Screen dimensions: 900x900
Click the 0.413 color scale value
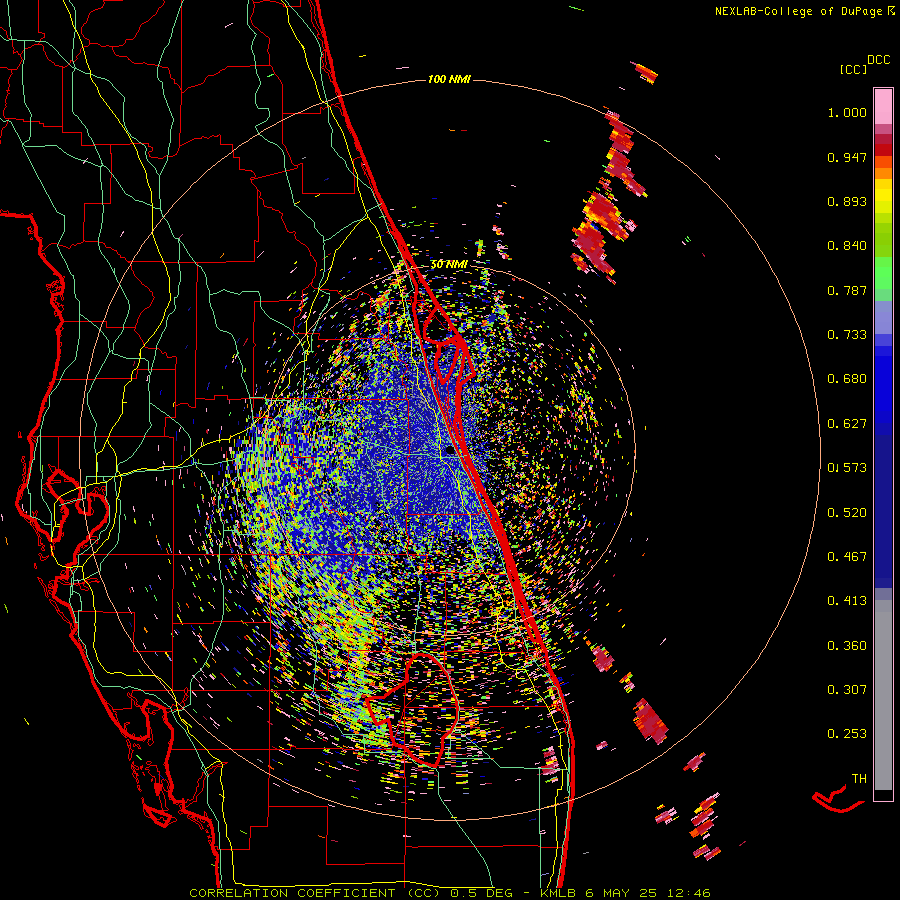pyautogui.click(x=847, y=601)
